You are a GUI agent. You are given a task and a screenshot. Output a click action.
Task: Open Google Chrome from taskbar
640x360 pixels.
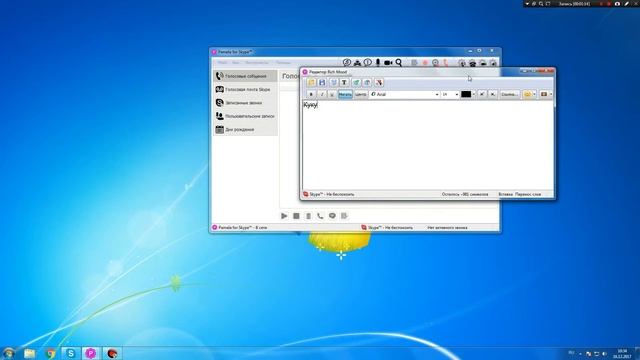(x=50, y=353)
